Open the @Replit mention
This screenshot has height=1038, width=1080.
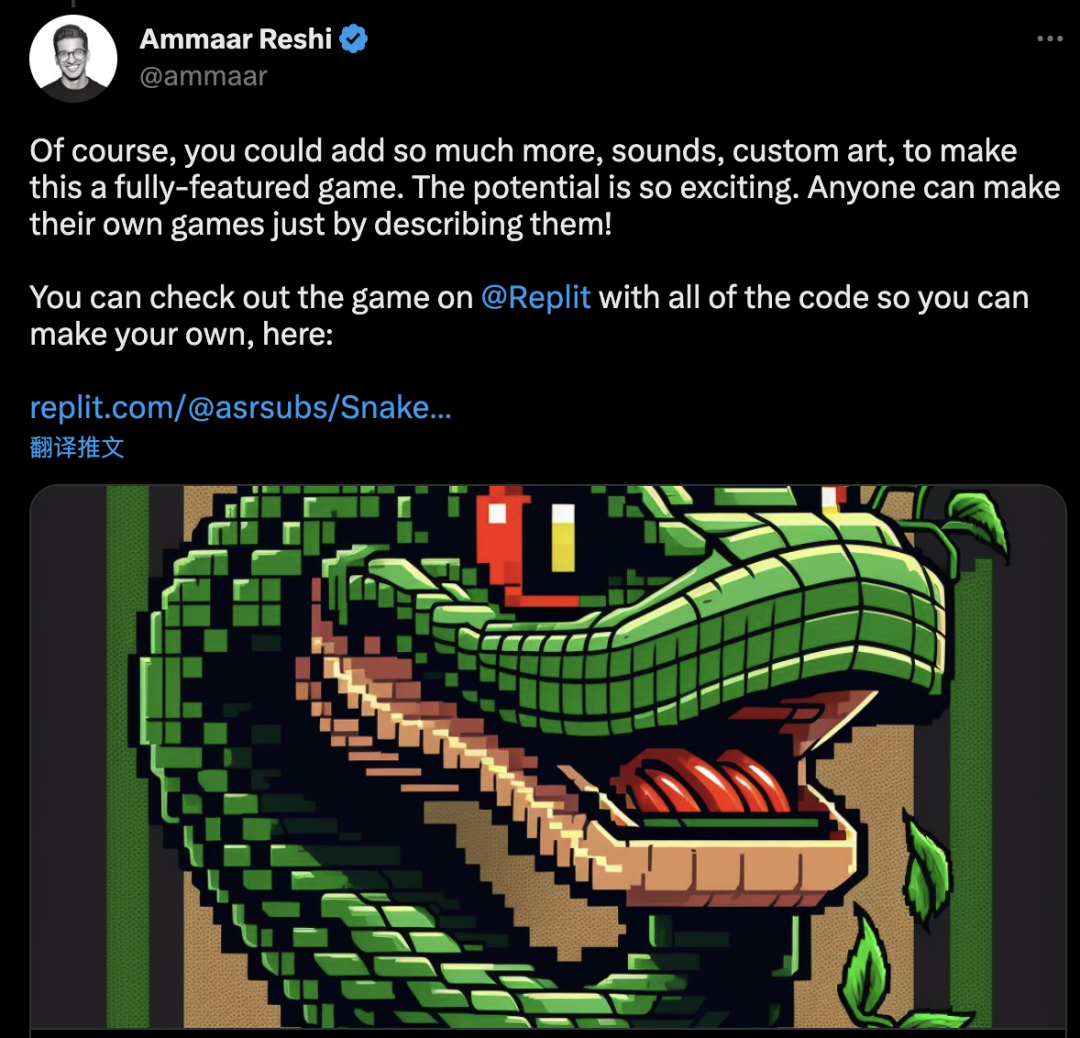[535, 298]
